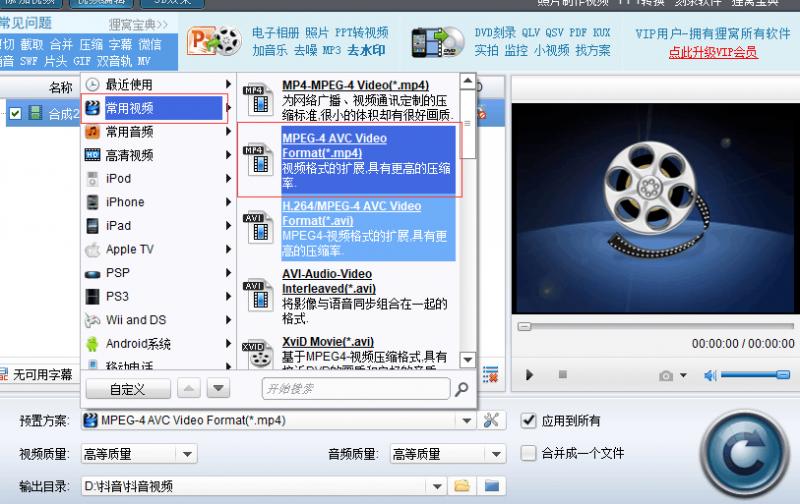Toggle the 应用到所有 checkbox

pyautogui.click(x=529, y=420)
